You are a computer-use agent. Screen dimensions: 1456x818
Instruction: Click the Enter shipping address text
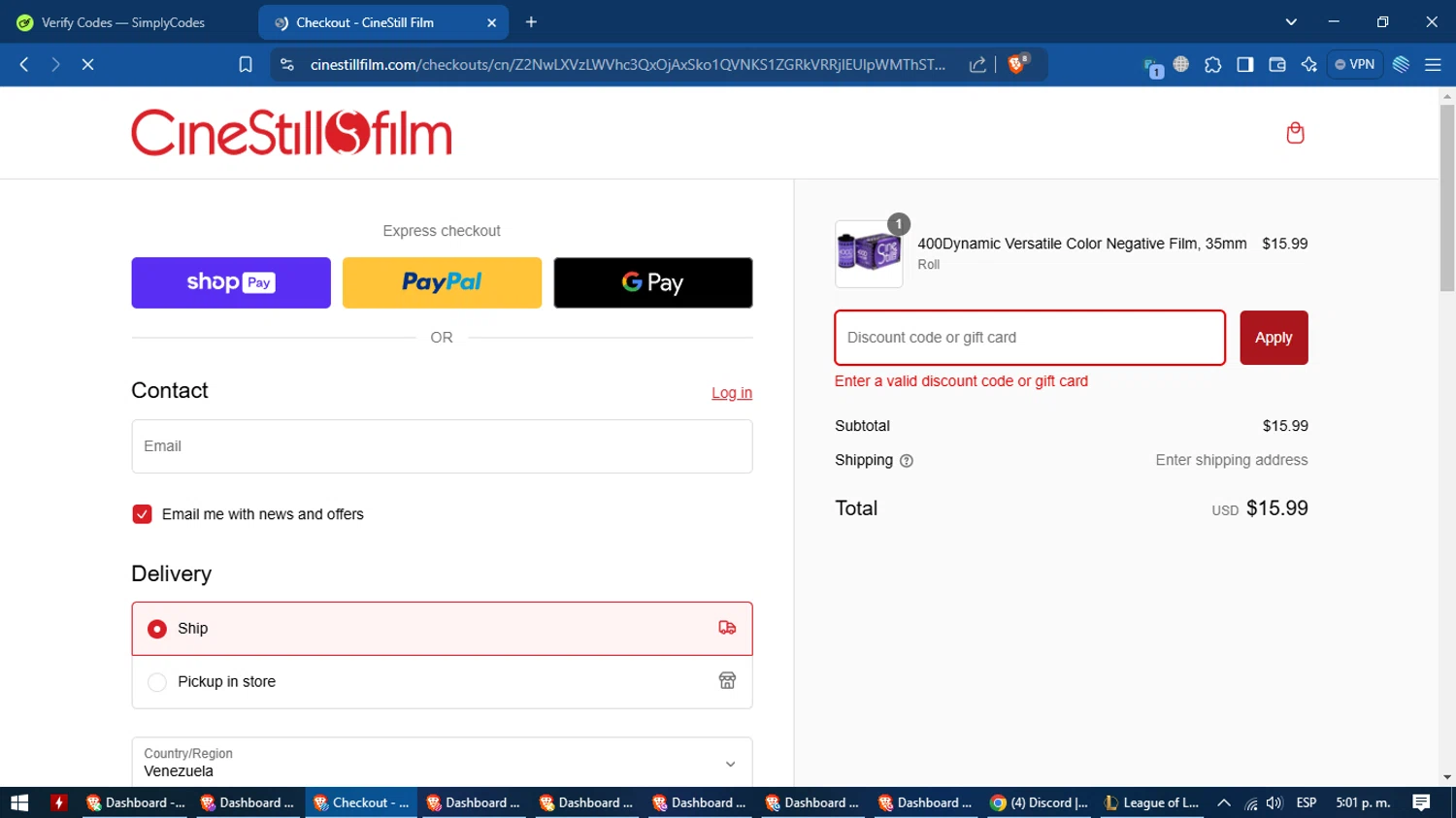coord(1231,460)
